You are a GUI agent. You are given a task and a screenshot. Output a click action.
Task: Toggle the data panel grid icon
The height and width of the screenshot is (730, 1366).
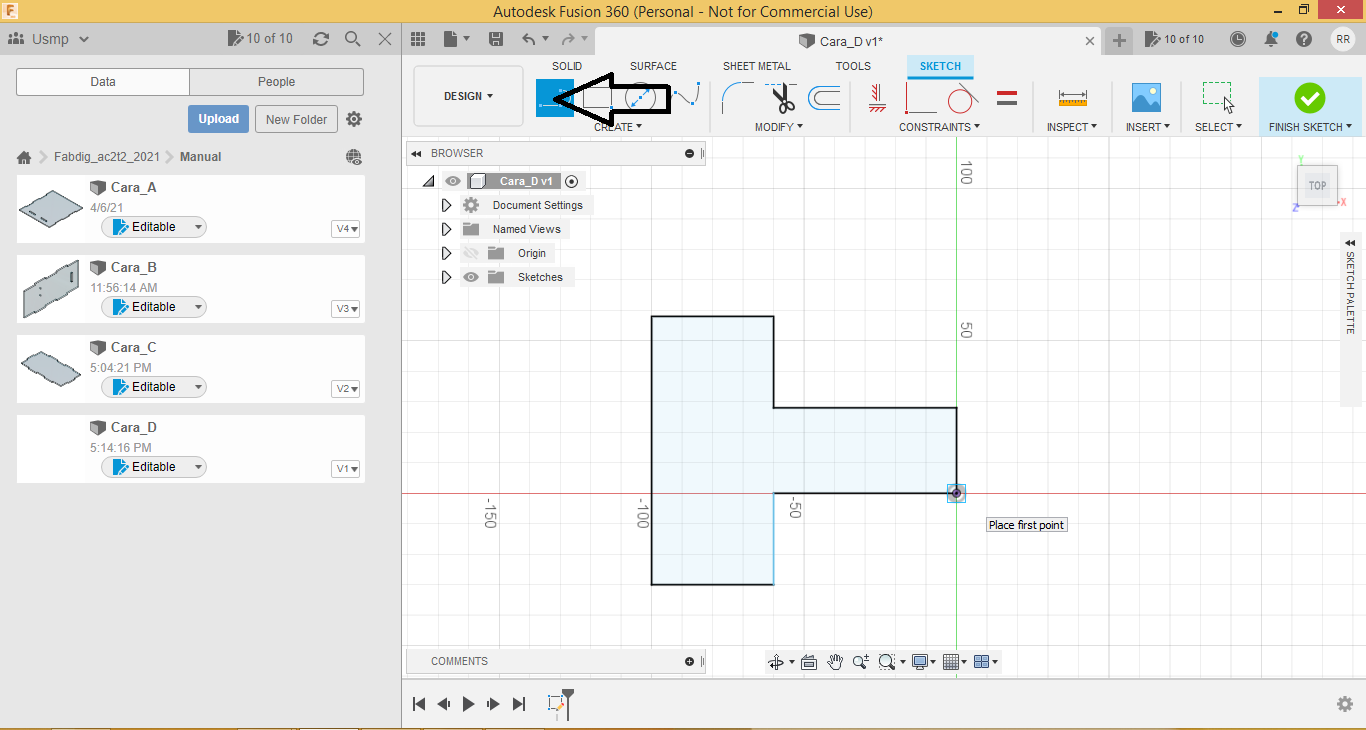418,39
